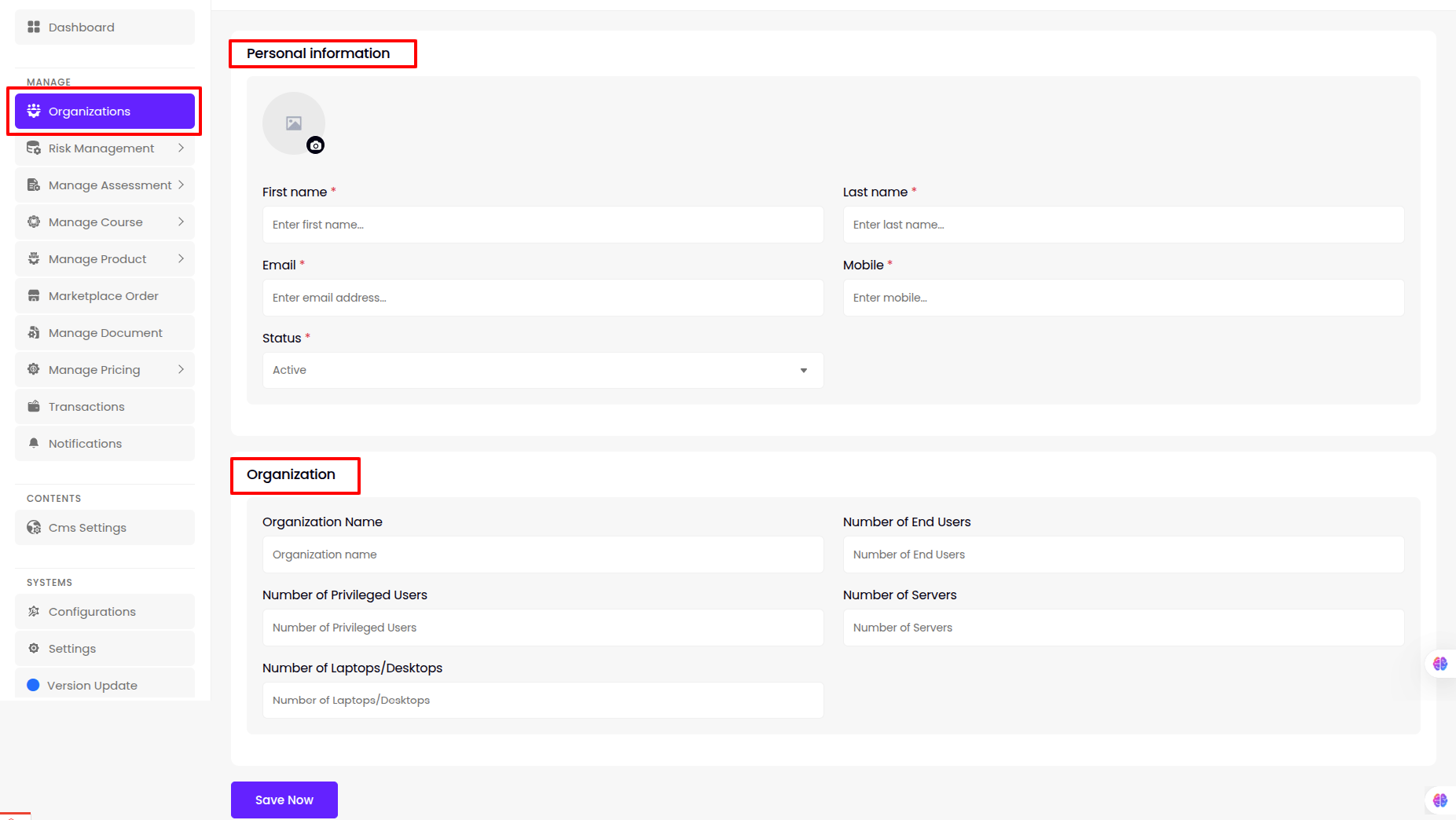Click the Transactions wallet icon
Viewport: 1456px width, 820px height.
(x=34, y=407)
